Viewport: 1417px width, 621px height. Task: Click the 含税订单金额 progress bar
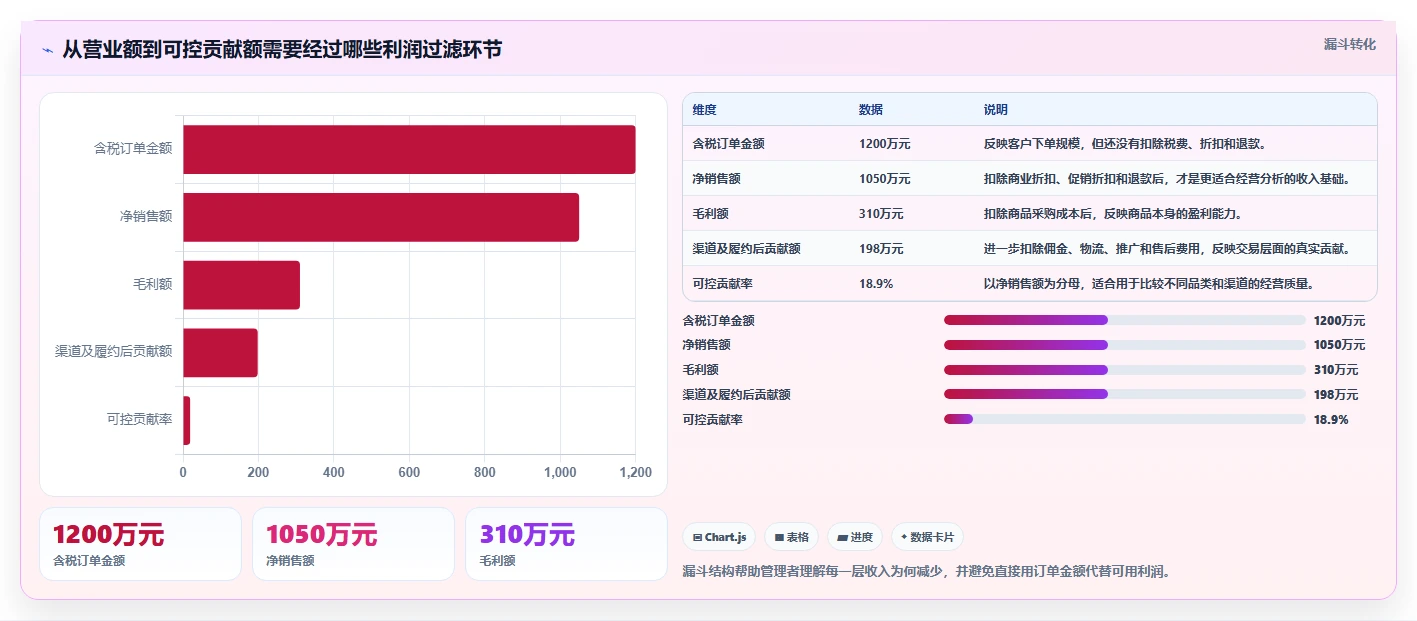(1124, 320)
